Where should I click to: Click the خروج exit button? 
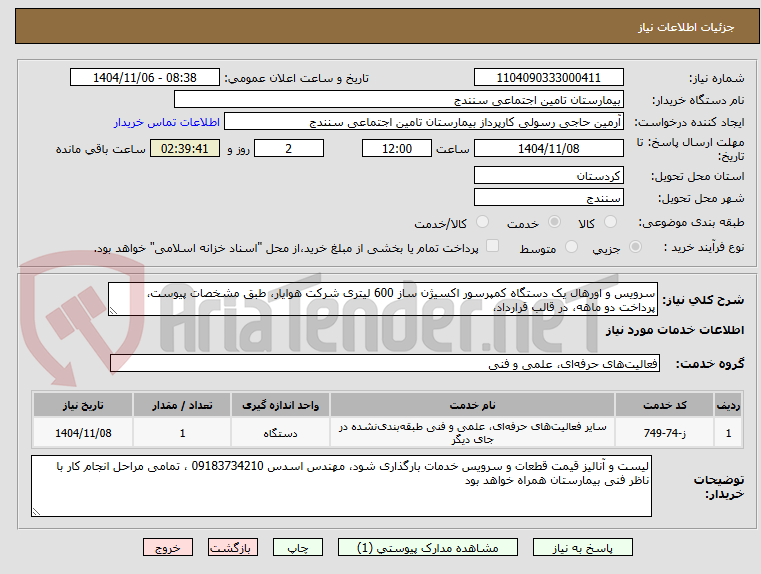tap(167, 547)
